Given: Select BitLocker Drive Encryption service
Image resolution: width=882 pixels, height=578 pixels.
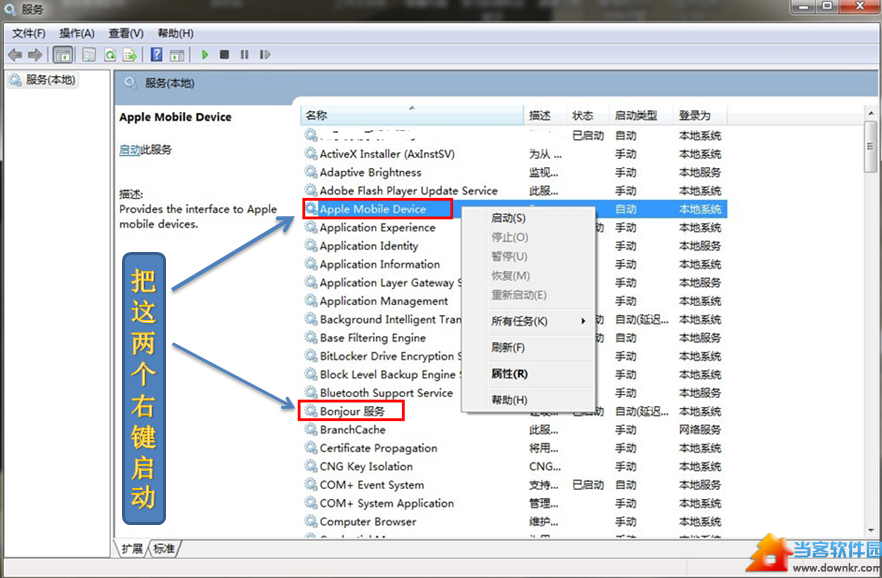Looking at the screenshot, I should [390, 356].
